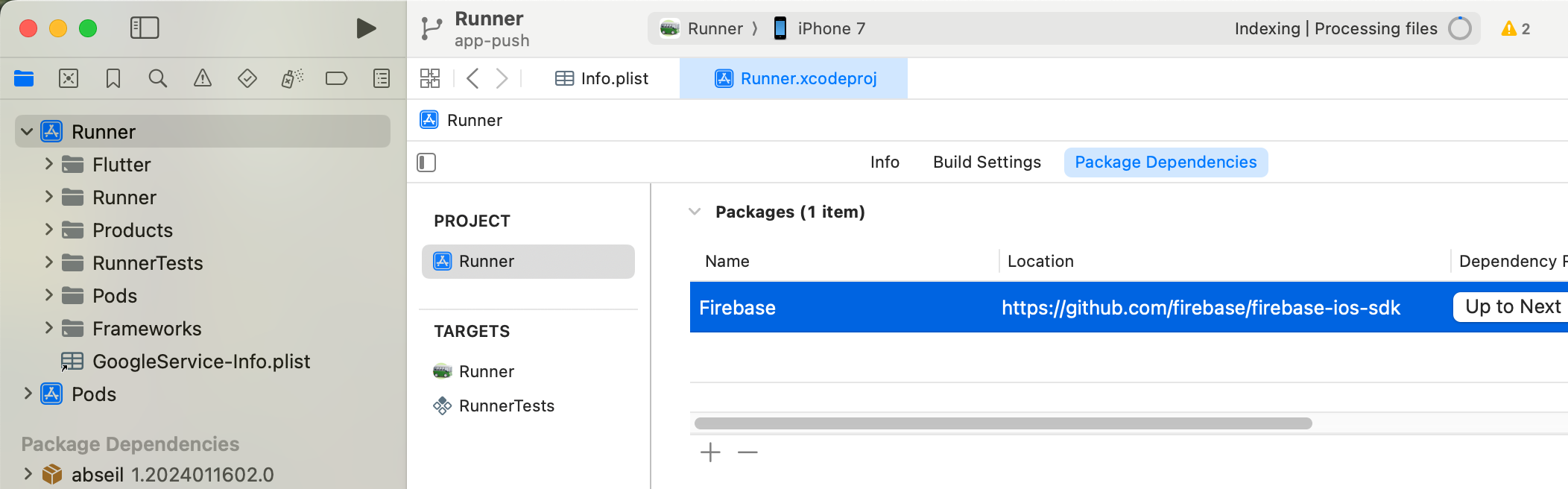Collapse the Packages (1 item) section
Viewport: 1568px width, 489px height.
click(695, 212)
